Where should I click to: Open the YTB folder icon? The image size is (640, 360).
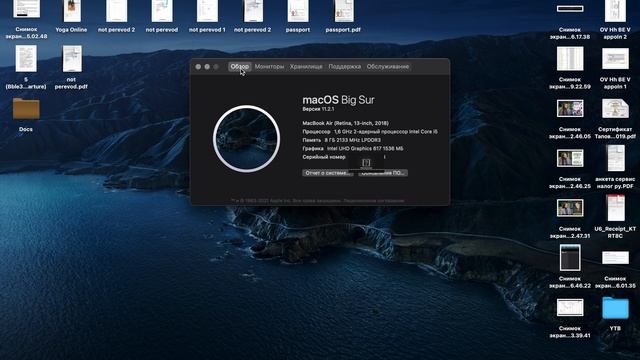point(615,308)
